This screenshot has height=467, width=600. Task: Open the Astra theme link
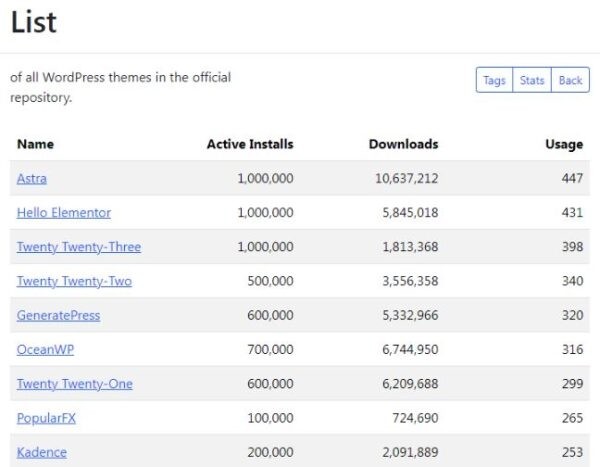point(32,179)
